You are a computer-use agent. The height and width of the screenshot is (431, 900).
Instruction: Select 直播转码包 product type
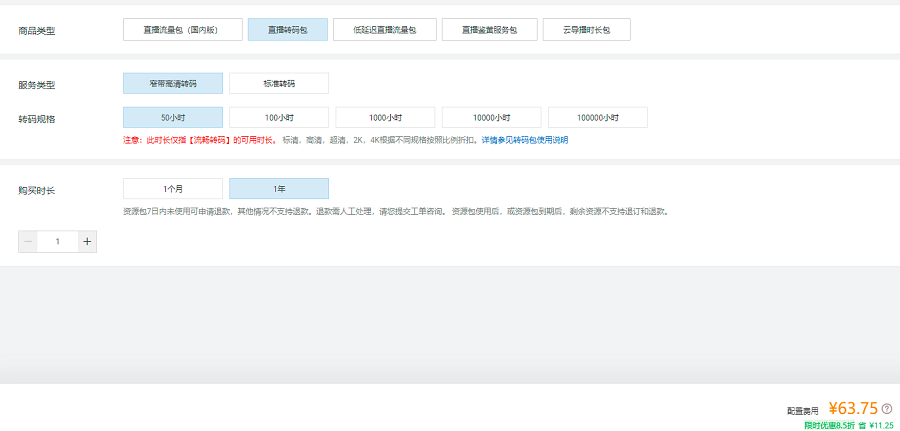(288, 30)
